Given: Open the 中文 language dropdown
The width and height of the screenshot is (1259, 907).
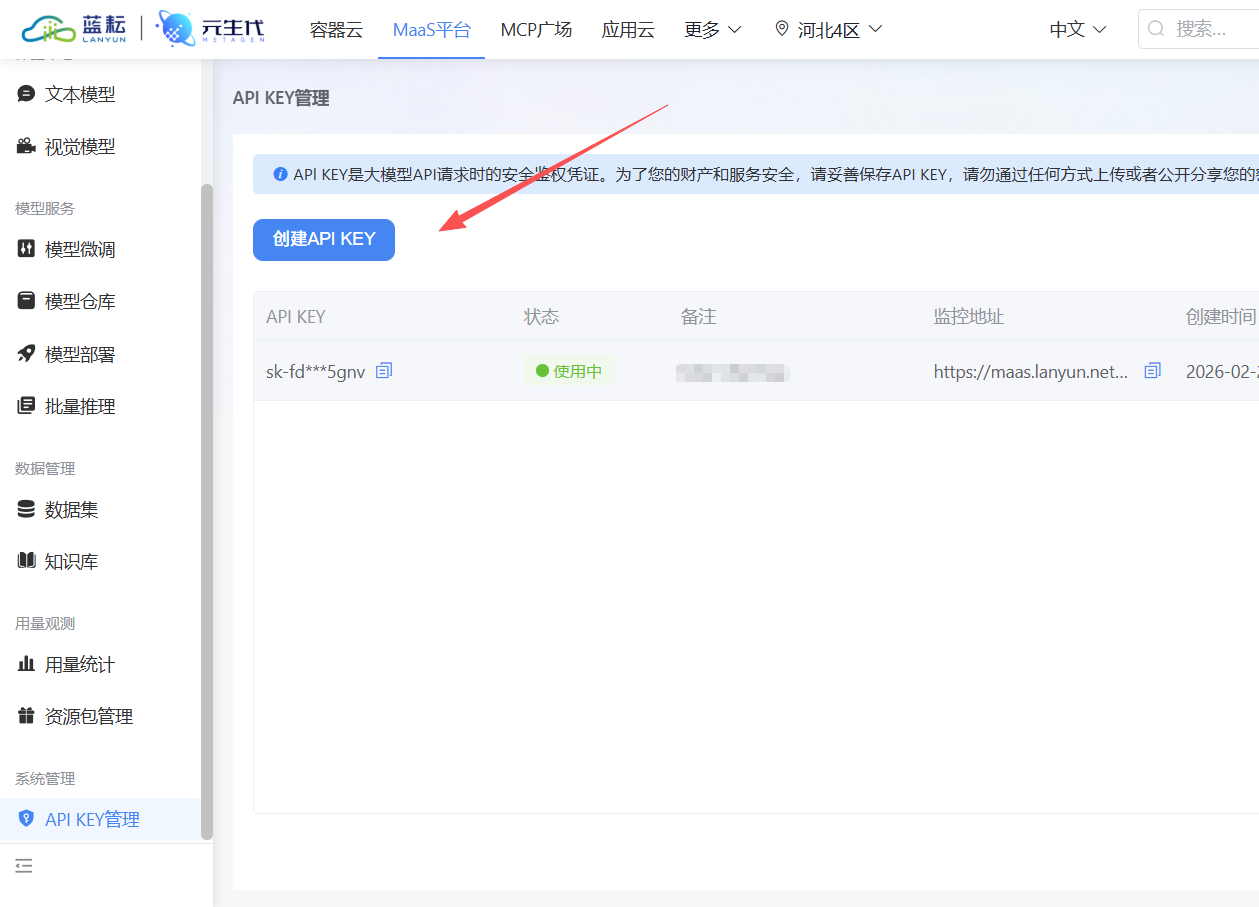Looking at the screenshot, I should (x=1078, y=29).
